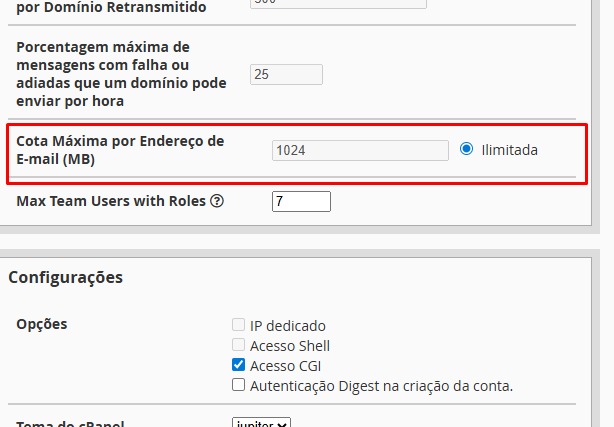
Task: Click the Acesso CGI label text
Action: [286, 366]
